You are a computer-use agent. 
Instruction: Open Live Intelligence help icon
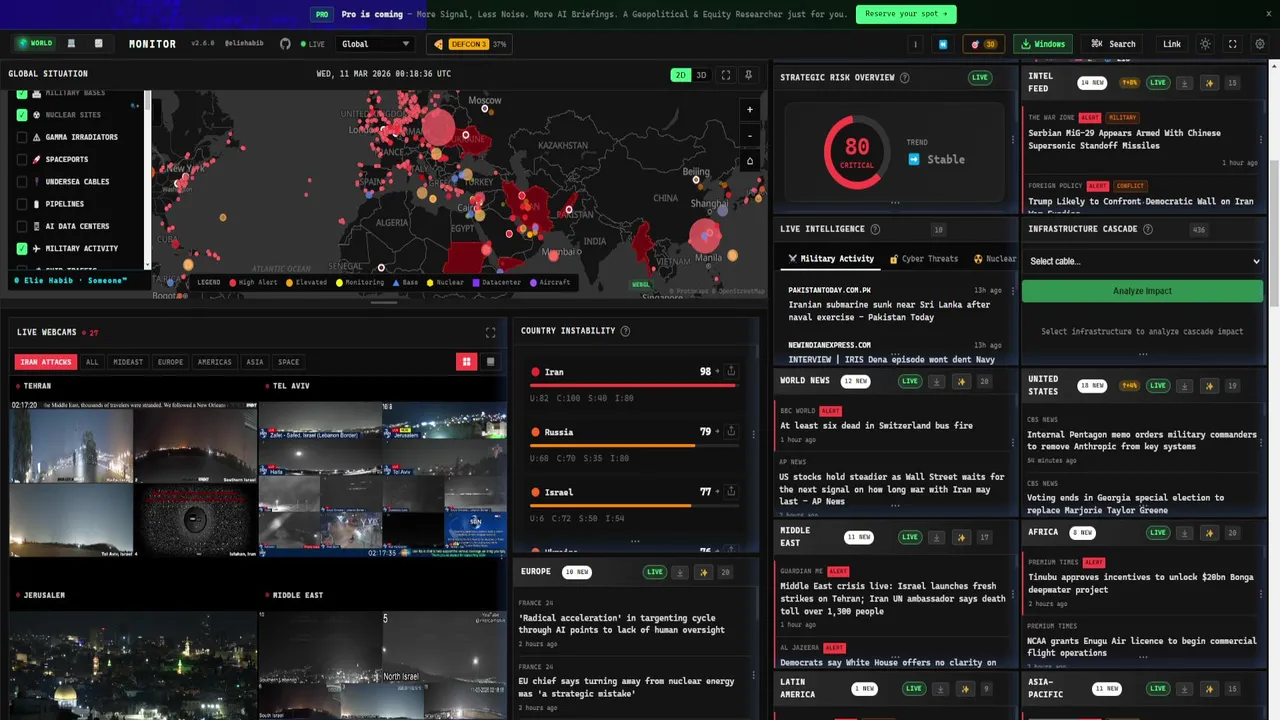click(875, 229)
